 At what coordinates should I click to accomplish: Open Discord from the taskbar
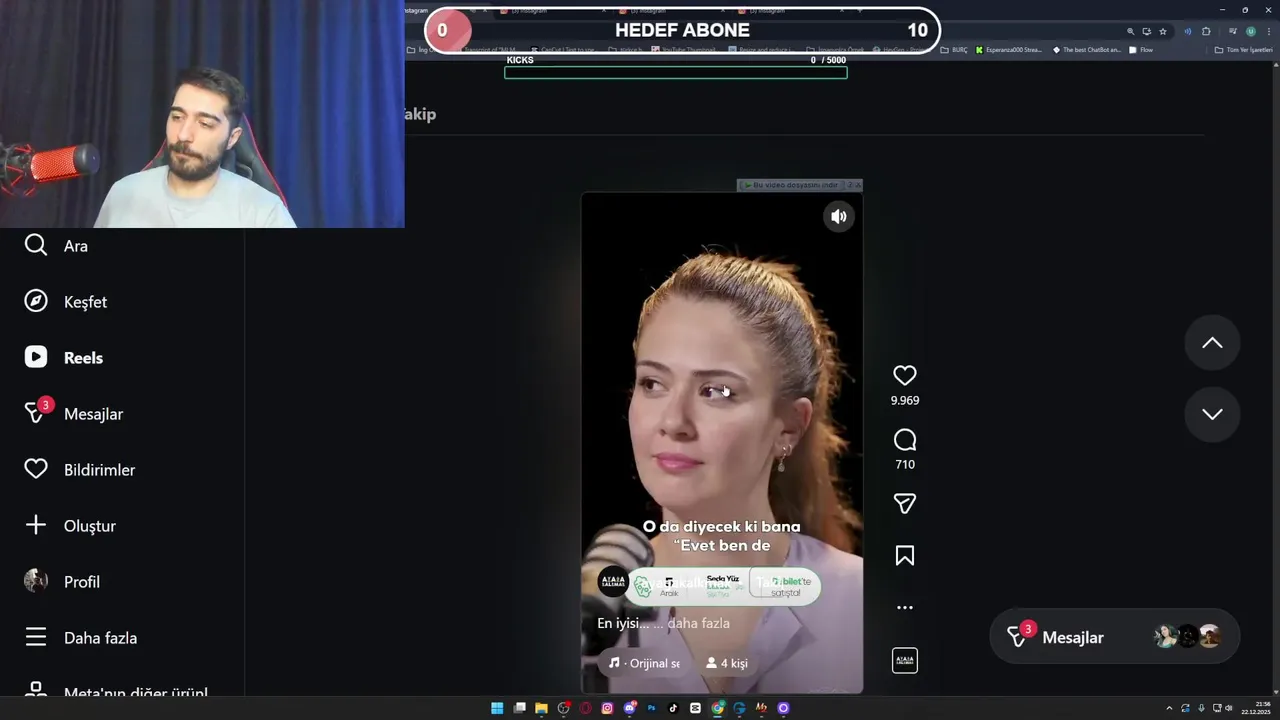[629, 708]
